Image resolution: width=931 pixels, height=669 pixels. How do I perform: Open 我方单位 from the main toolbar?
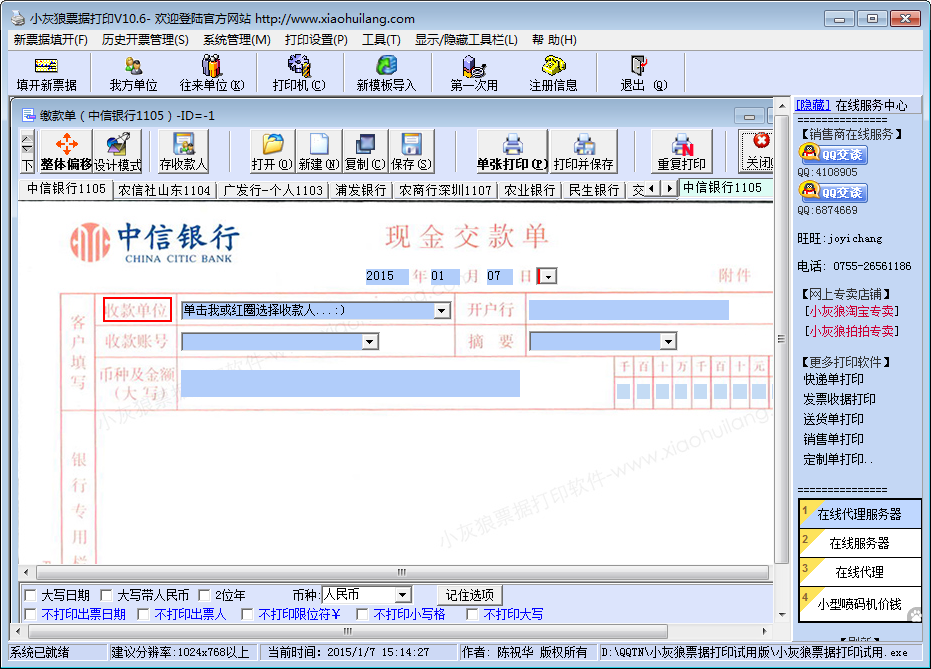click(x=133, y=73)
